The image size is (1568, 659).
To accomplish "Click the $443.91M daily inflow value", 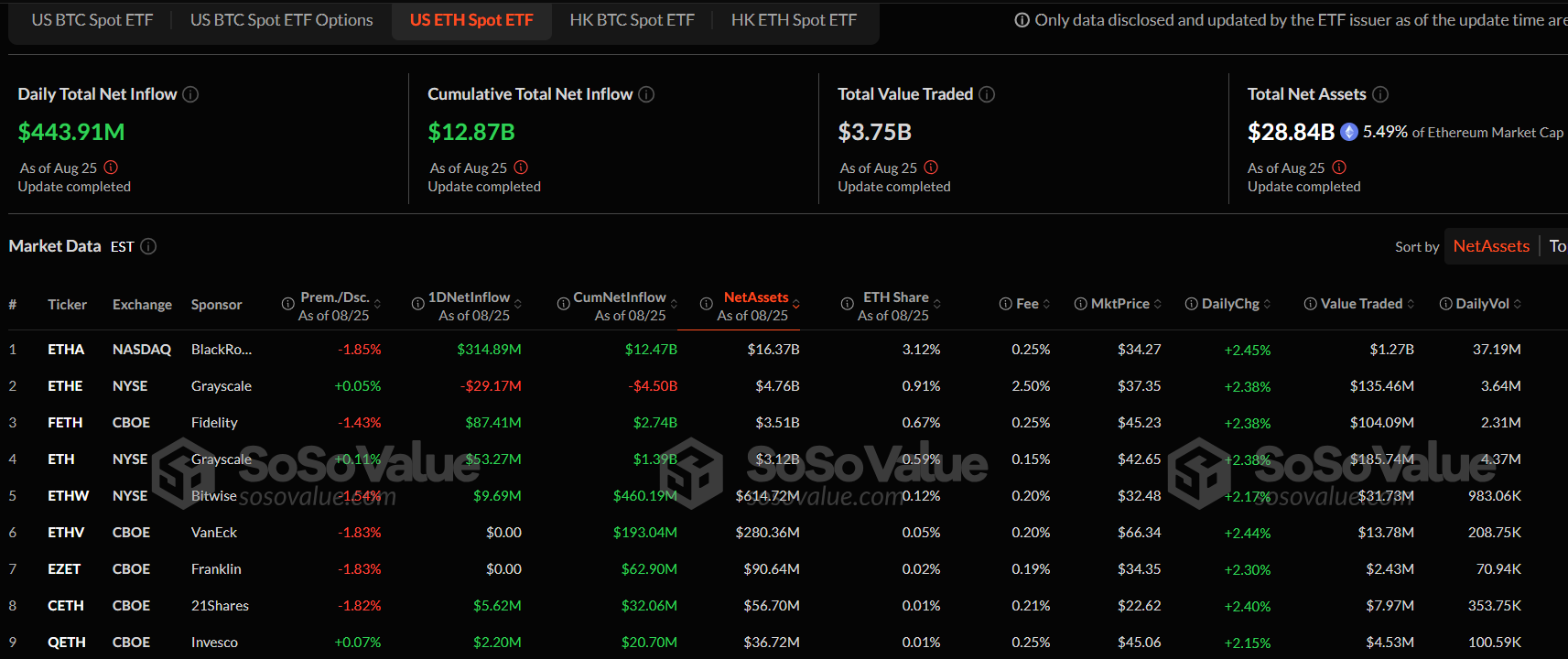I will pyautogui.click(x=71, y=132).
